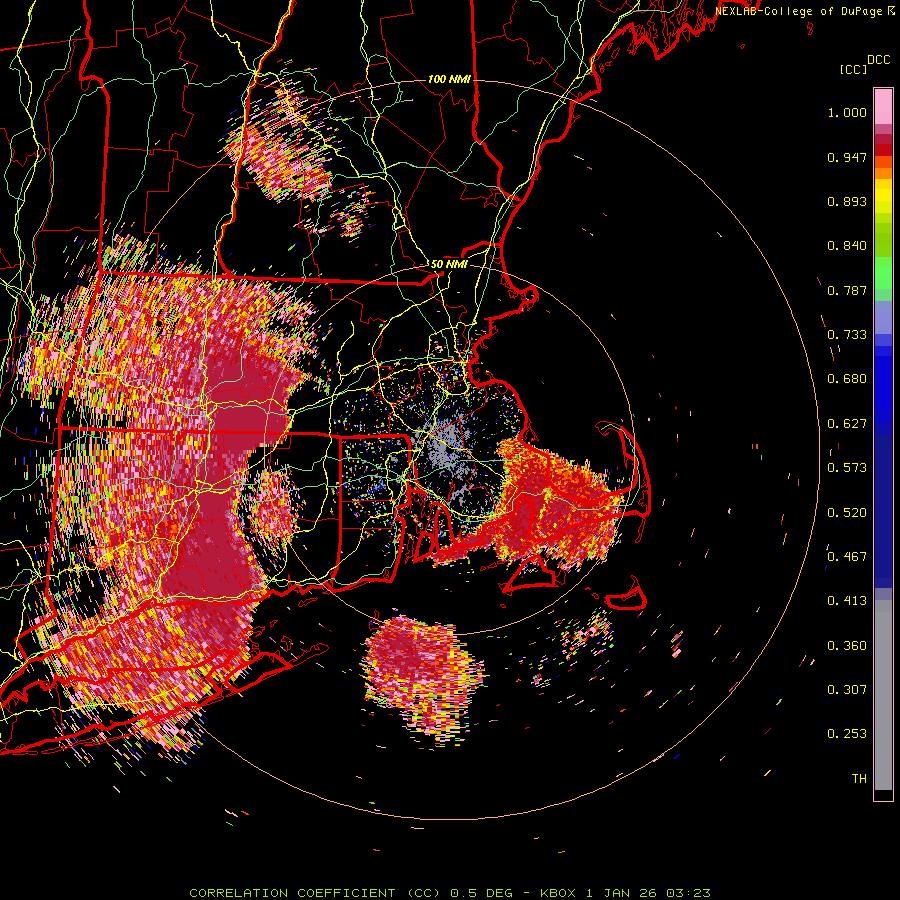Select the 0.947 scale value
Screen dimensions: 900x900
tap(847, 157)
